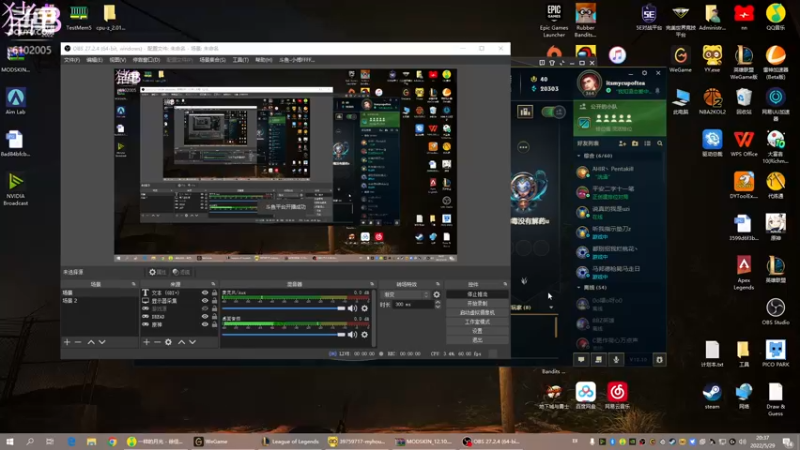Viewport: 800px width, 450px height.
Task: Open source properties gear in sources toolbar
Action: [x=168, y=342]
